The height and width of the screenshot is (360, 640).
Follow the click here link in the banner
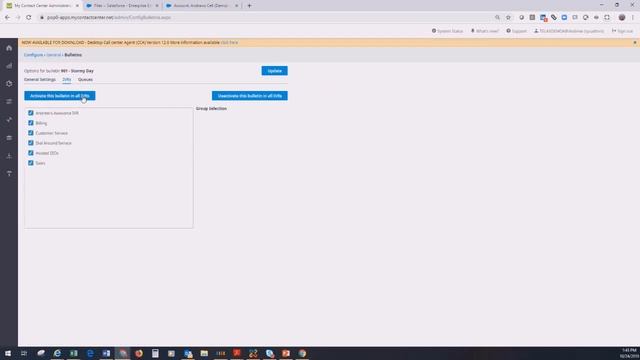pos(229,42)
